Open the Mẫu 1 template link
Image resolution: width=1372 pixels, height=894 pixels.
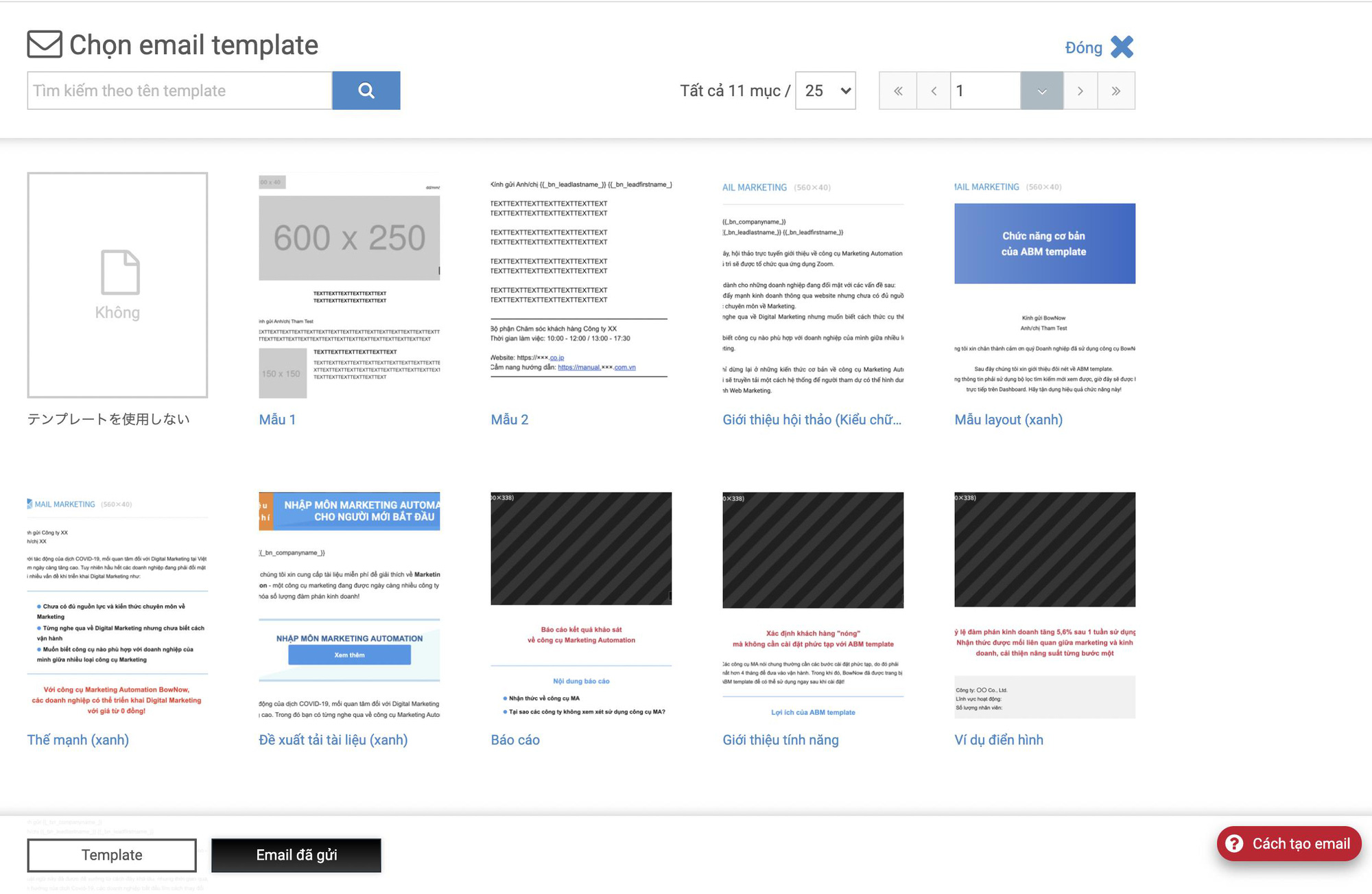277,419
